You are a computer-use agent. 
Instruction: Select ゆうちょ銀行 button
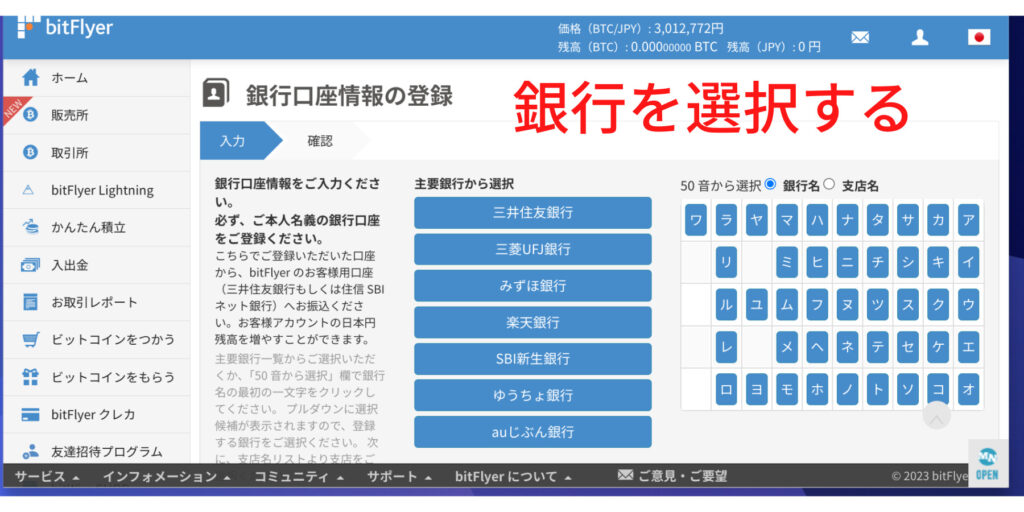coord(533,395)
